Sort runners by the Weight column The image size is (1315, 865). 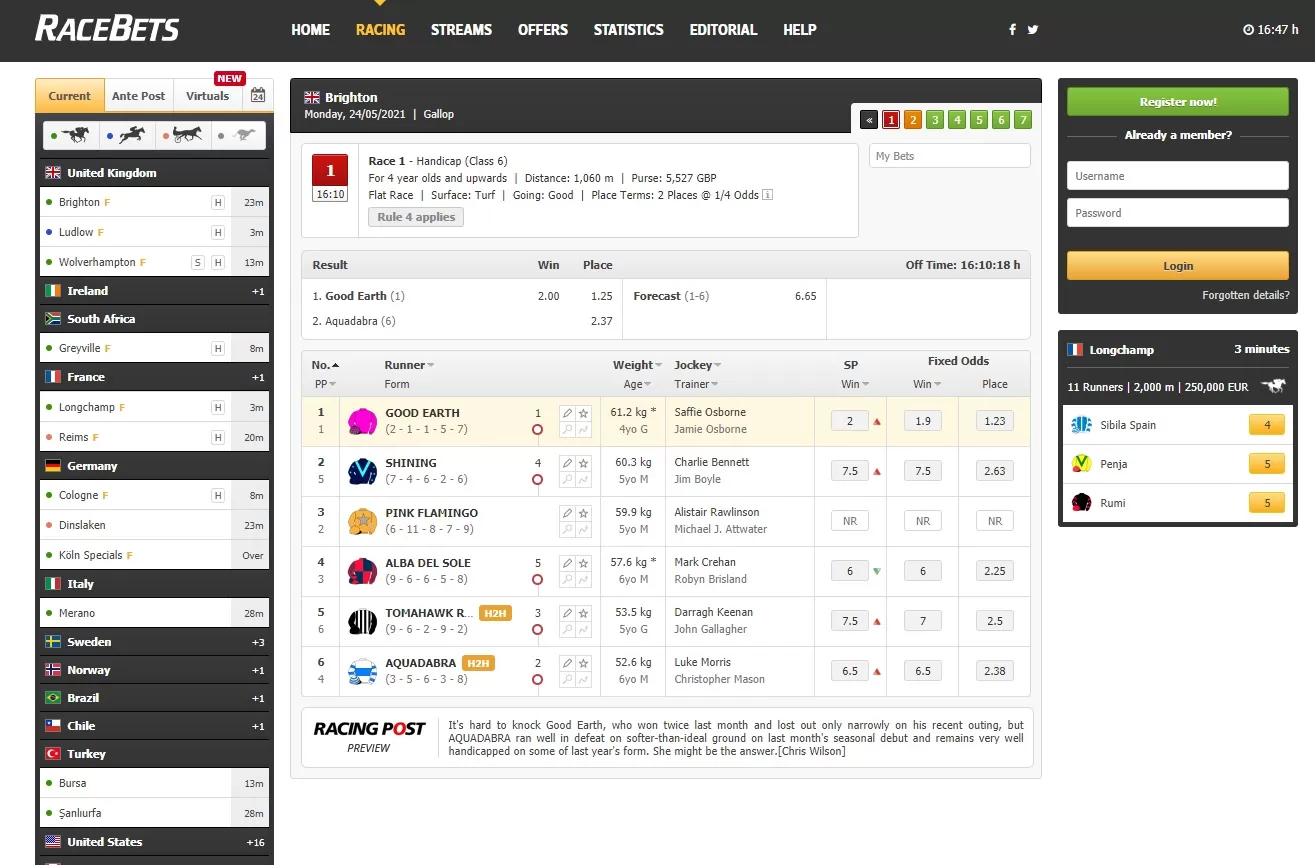coord(637,365)
